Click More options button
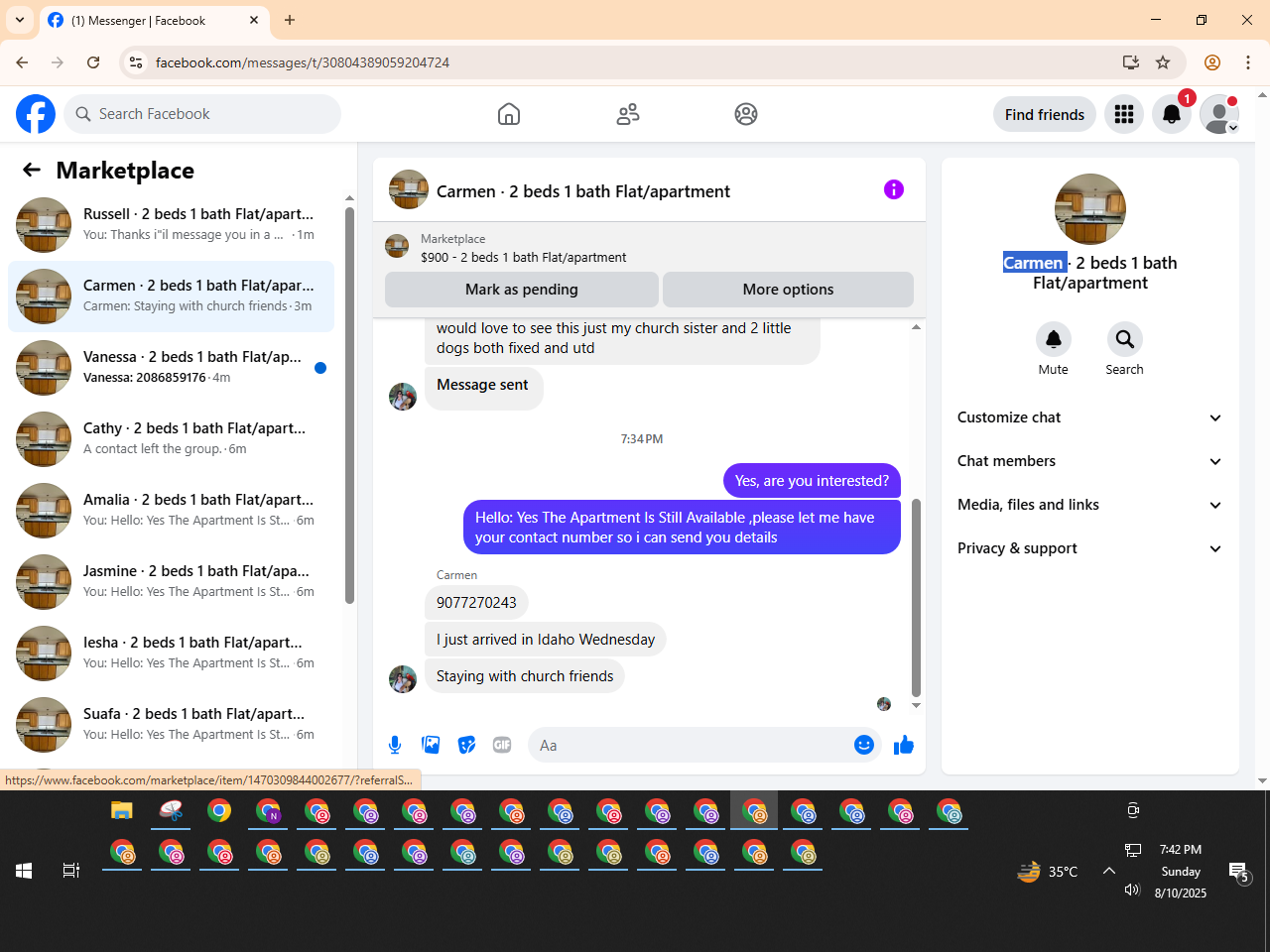The width and height of the screenshot is (1270, 952). click(788, 290)
